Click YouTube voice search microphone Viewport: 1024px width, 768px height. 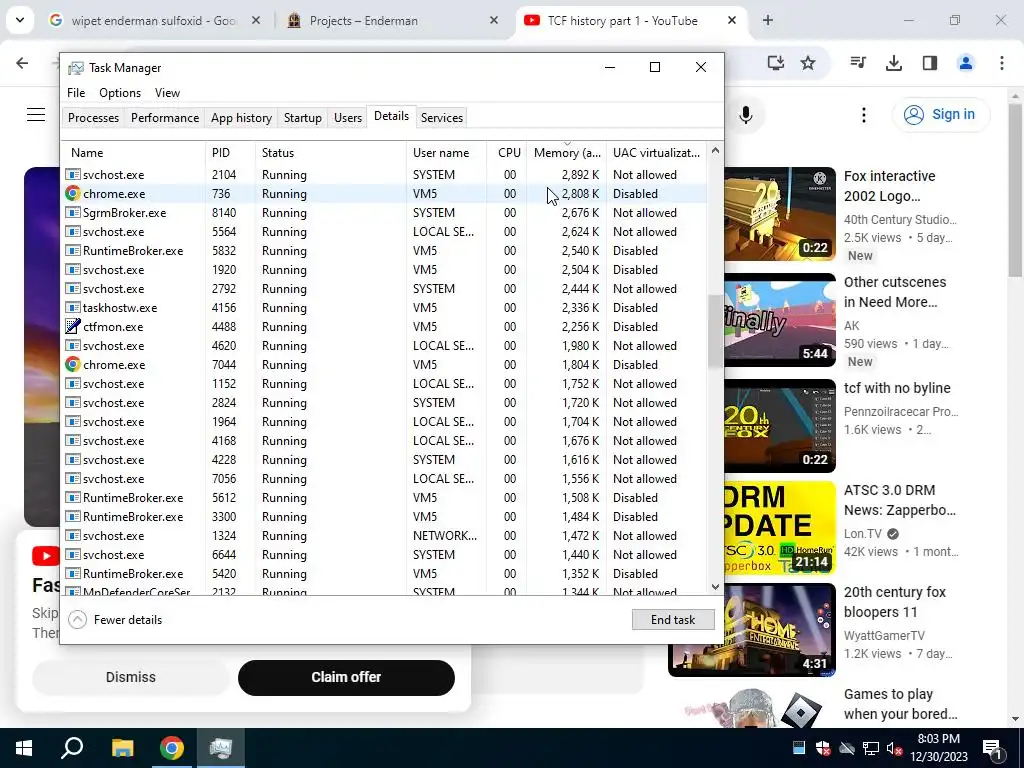pos(746,115)
